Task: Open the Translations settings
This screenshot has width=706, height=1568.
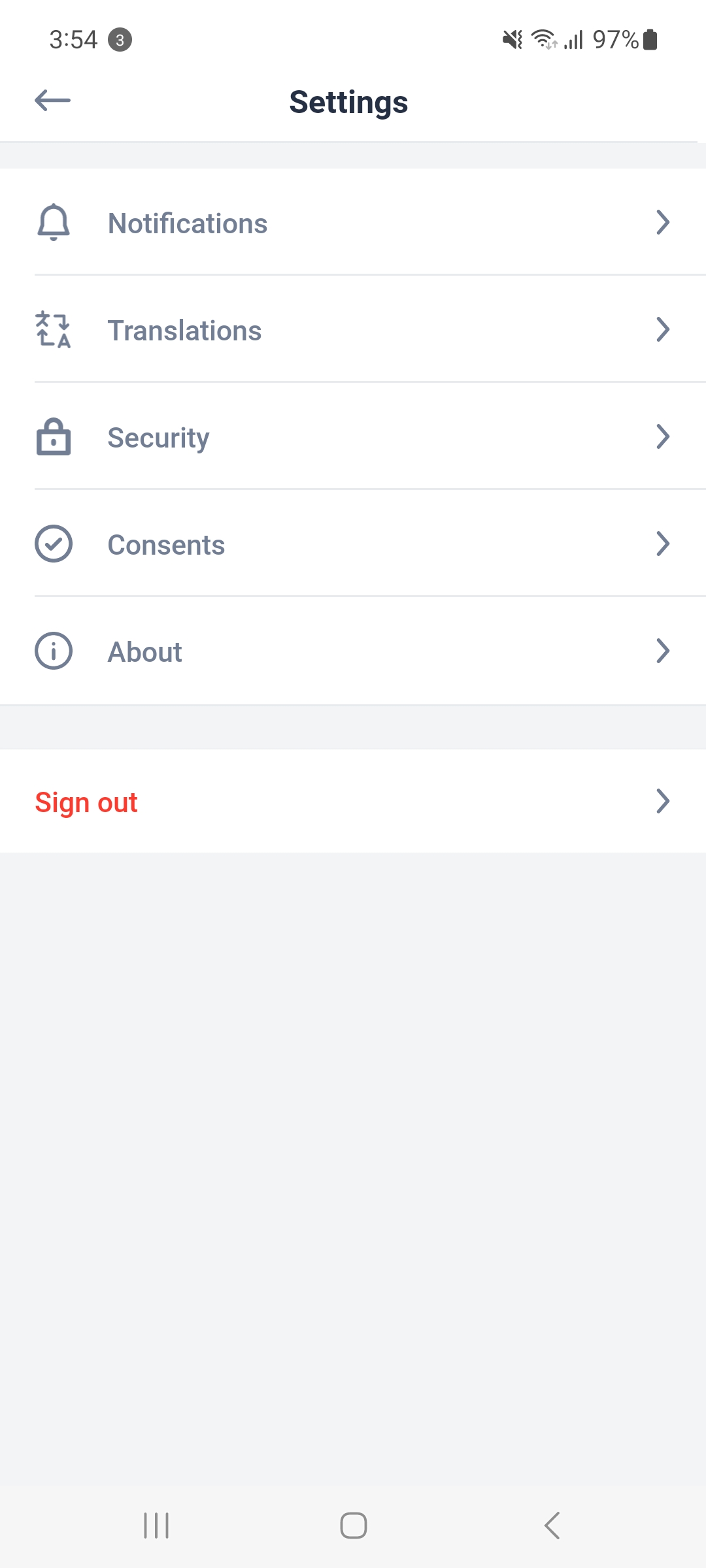Action: pyautogui.click(x=185, y=331)
